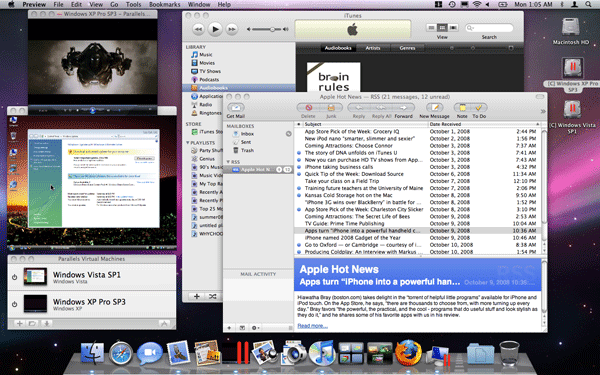600x375 pixels.
Task: Open the View menu in menu bar
Action: click(x=96, y=5)
